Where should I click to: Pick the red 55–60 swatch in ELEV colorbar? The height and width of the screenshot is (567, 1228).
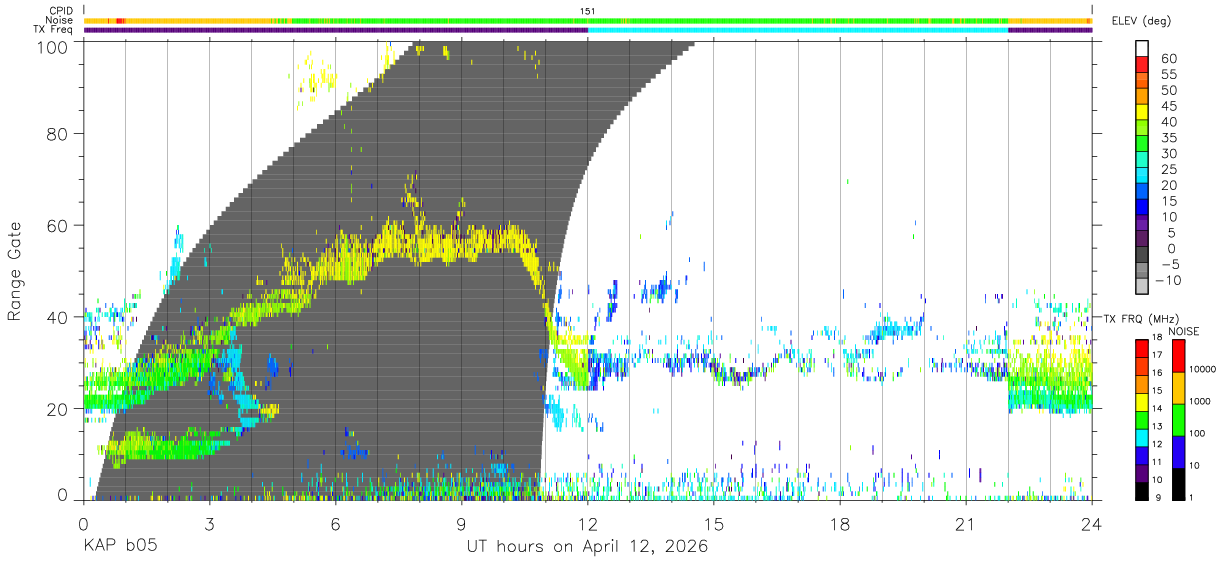pos(1142,66)
